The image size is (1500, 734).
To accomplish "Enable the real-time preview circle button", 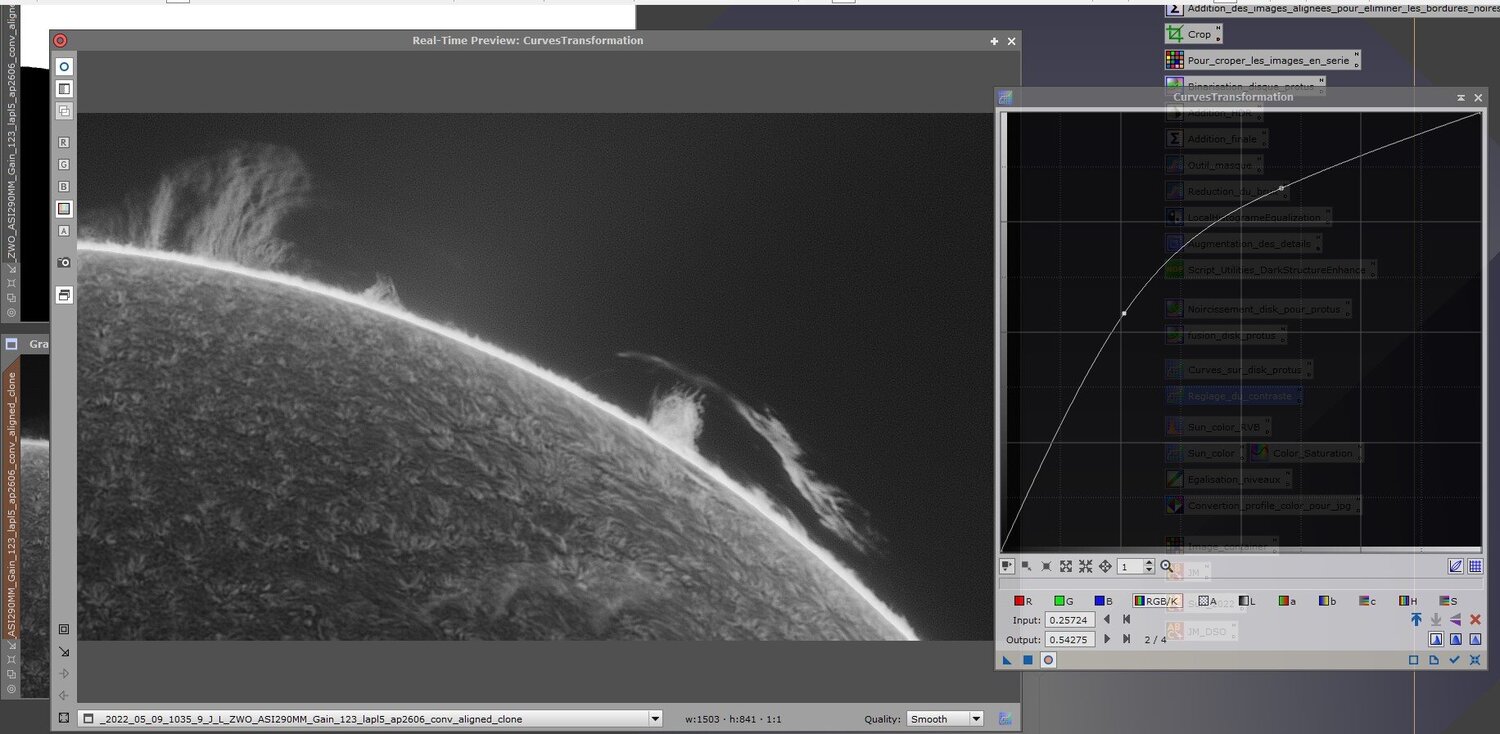I will click(x=1048, y=660).
